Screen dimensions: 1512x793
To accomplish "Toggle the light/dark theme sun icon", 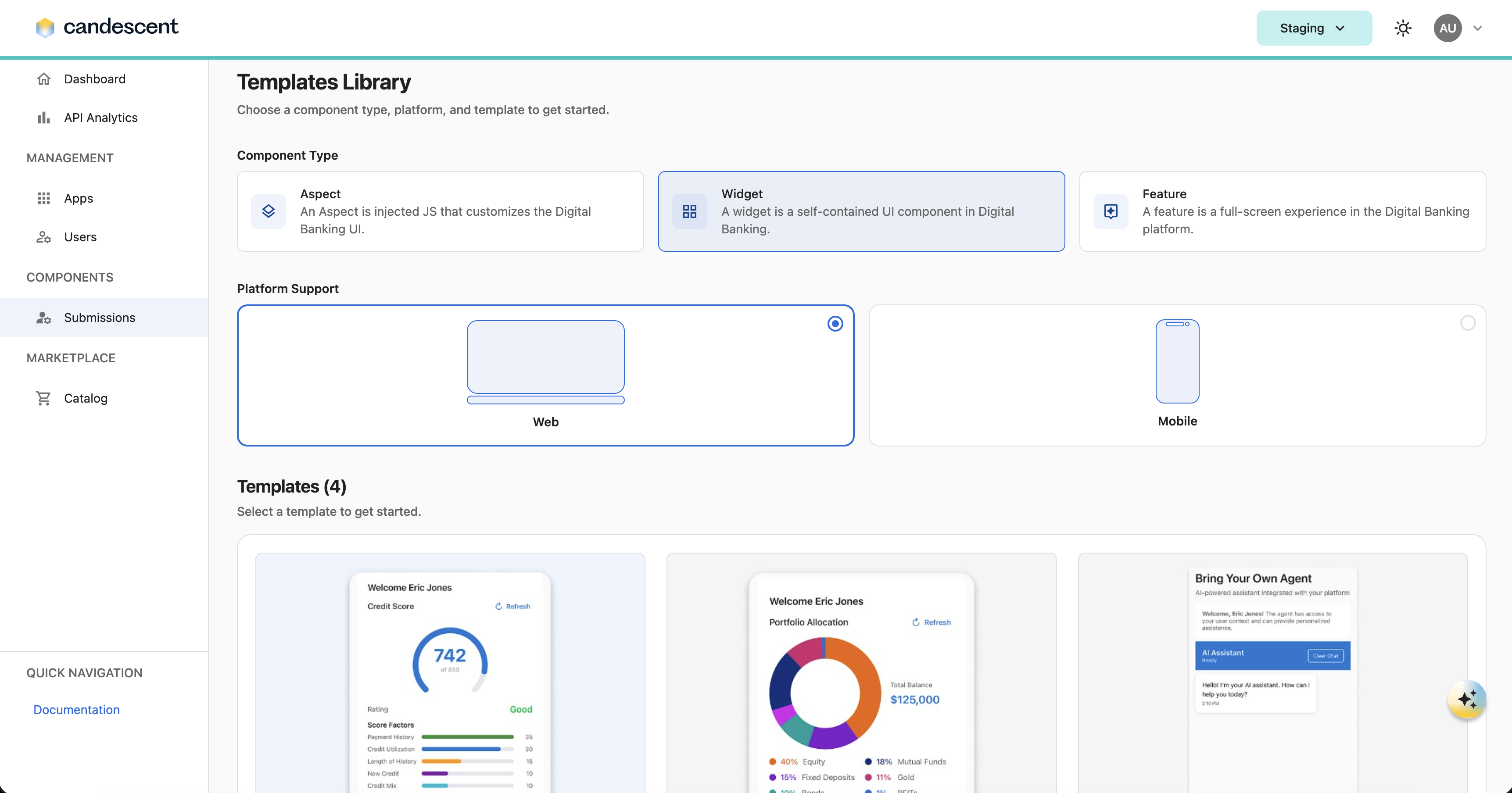I will click(1403, 28).
